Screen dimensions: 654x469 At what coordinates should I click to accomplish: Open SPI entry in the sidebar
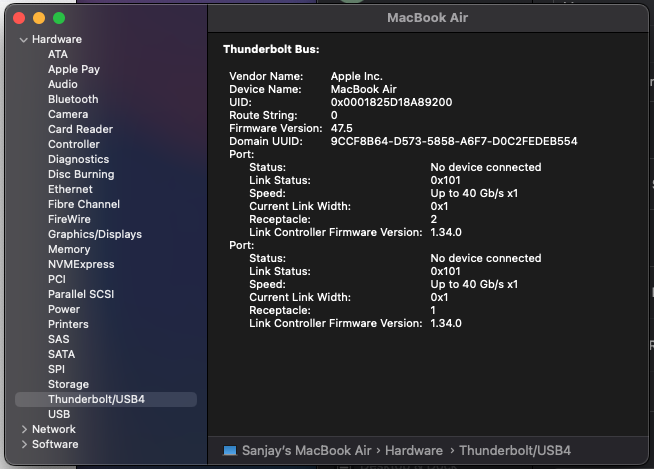pyautogui.click(x=56, y=370)
